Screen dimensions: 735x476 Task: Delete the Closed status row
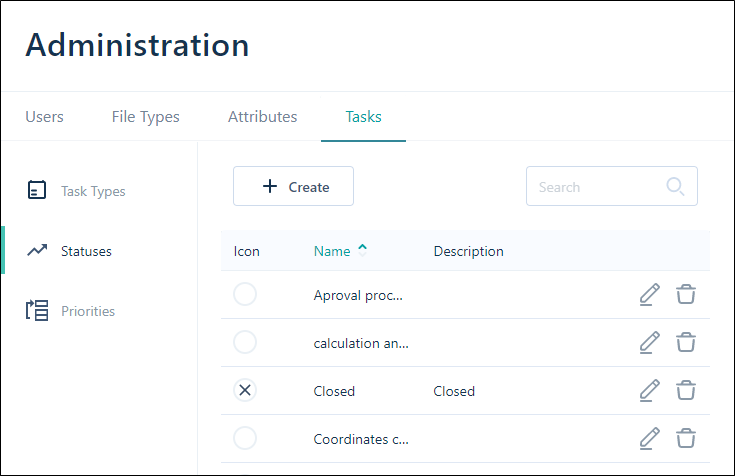(685, 390)
